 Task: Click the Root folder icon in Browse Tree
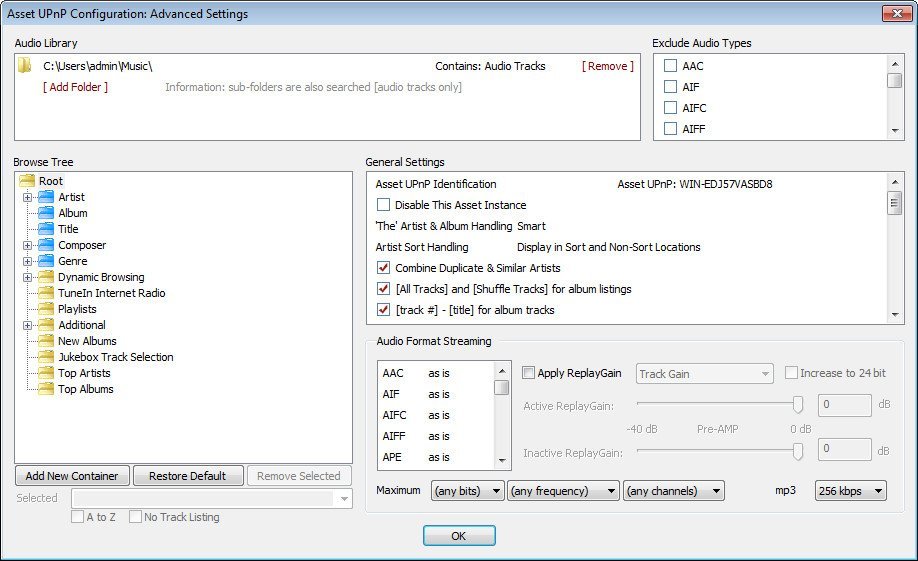tap(27, 181)
